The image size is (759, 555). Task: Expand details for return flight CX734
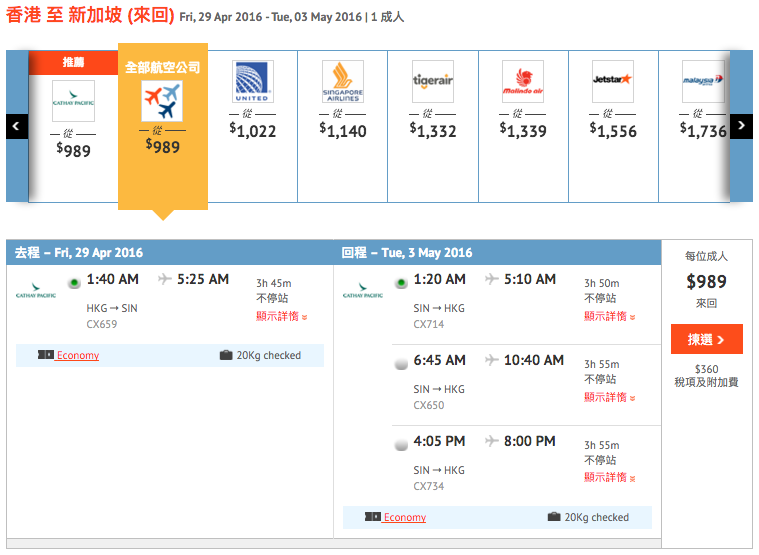[x=609, y=478]
